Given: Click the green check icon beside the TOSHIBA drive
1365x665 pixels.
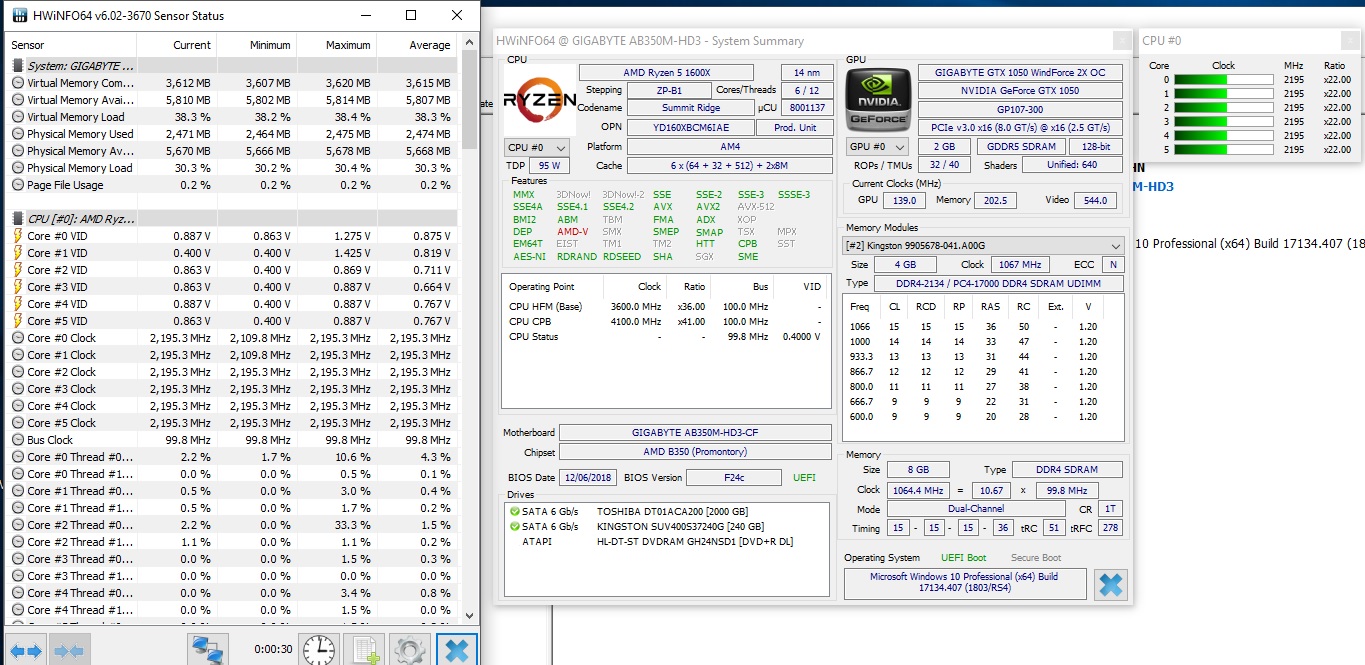Looking at the screenshot, I should coord(515,511).
